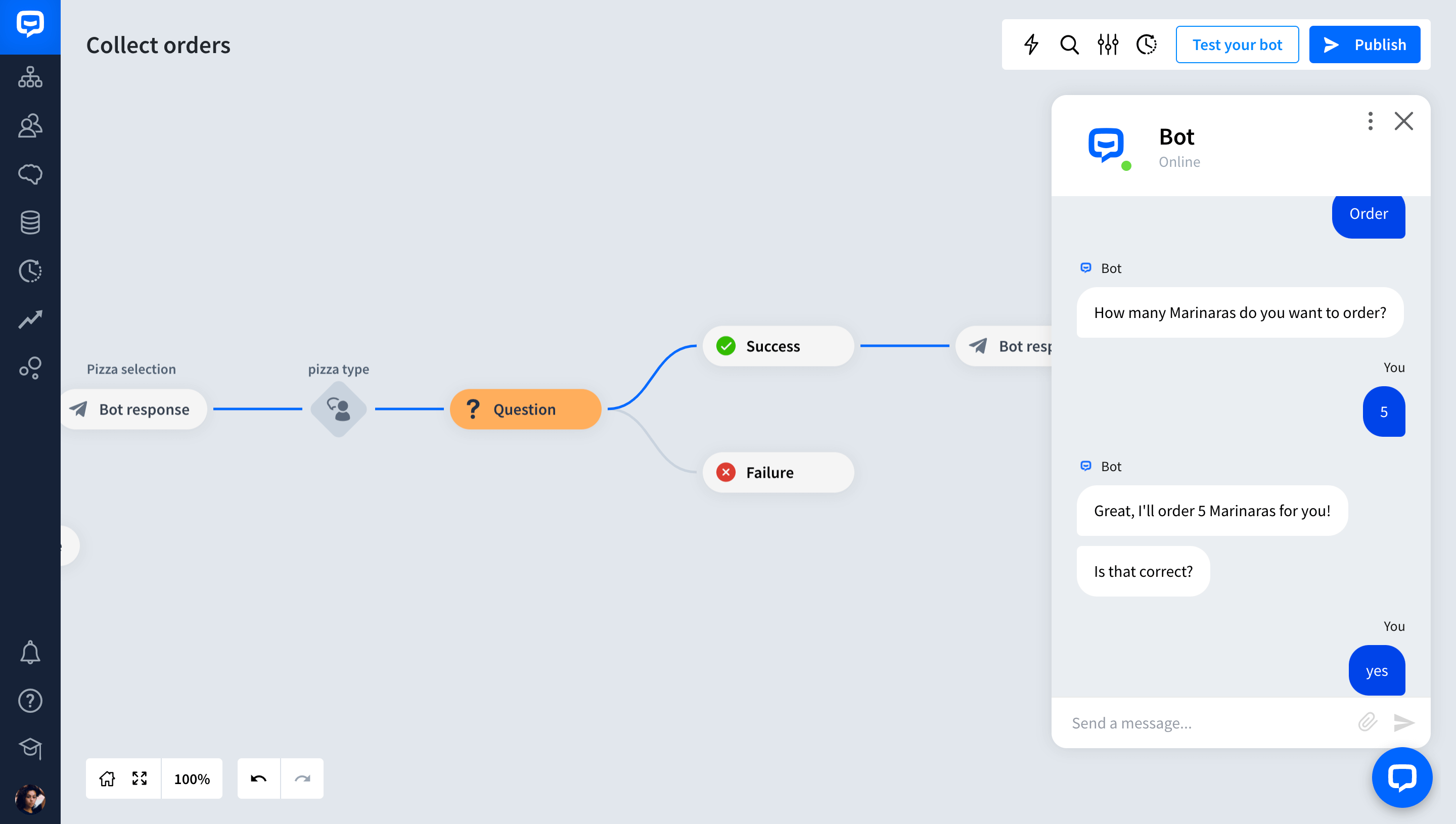Open the Integrations circles sidebar icon

30,368
